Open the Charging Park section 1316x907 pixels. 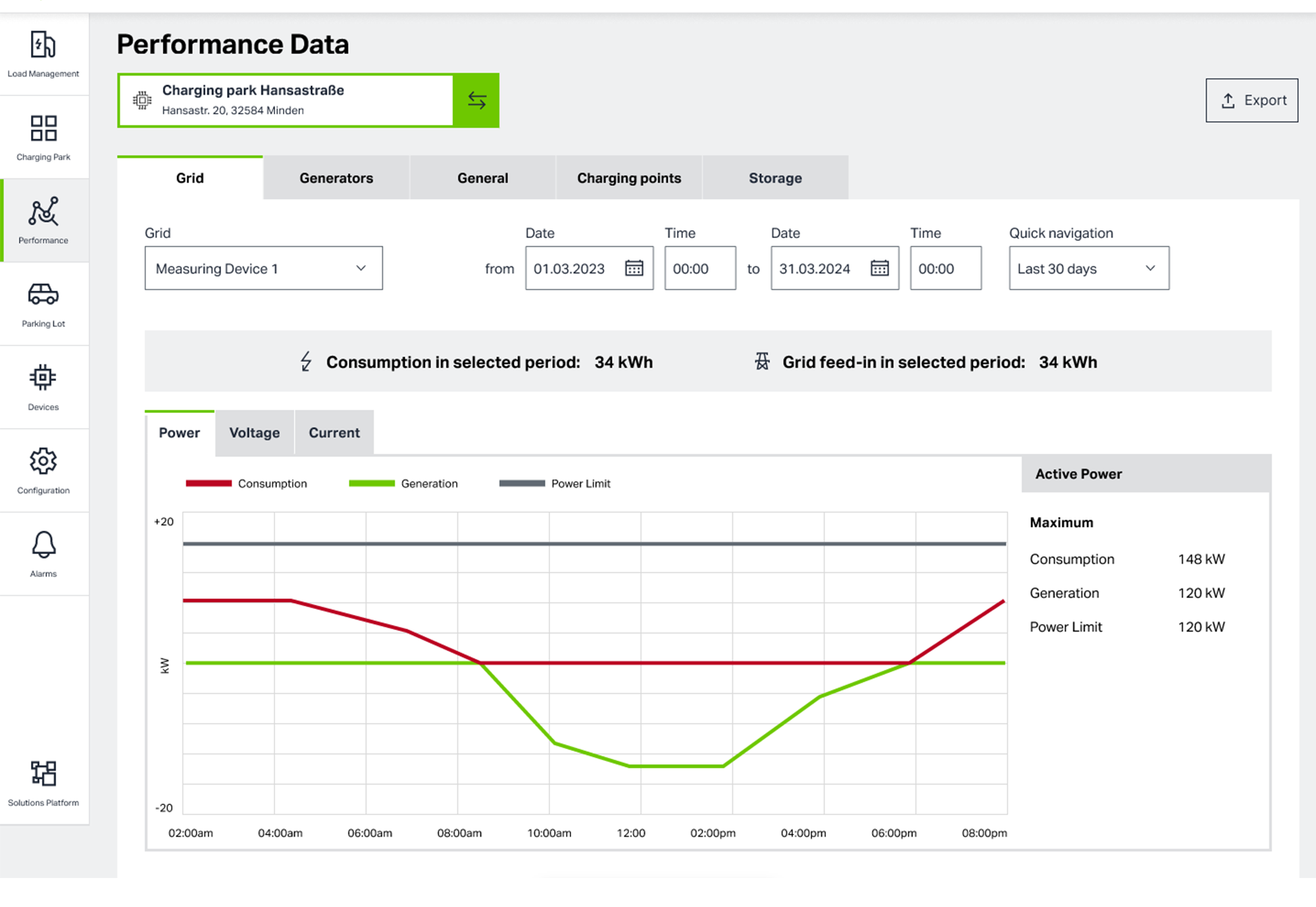click(43, 137)
